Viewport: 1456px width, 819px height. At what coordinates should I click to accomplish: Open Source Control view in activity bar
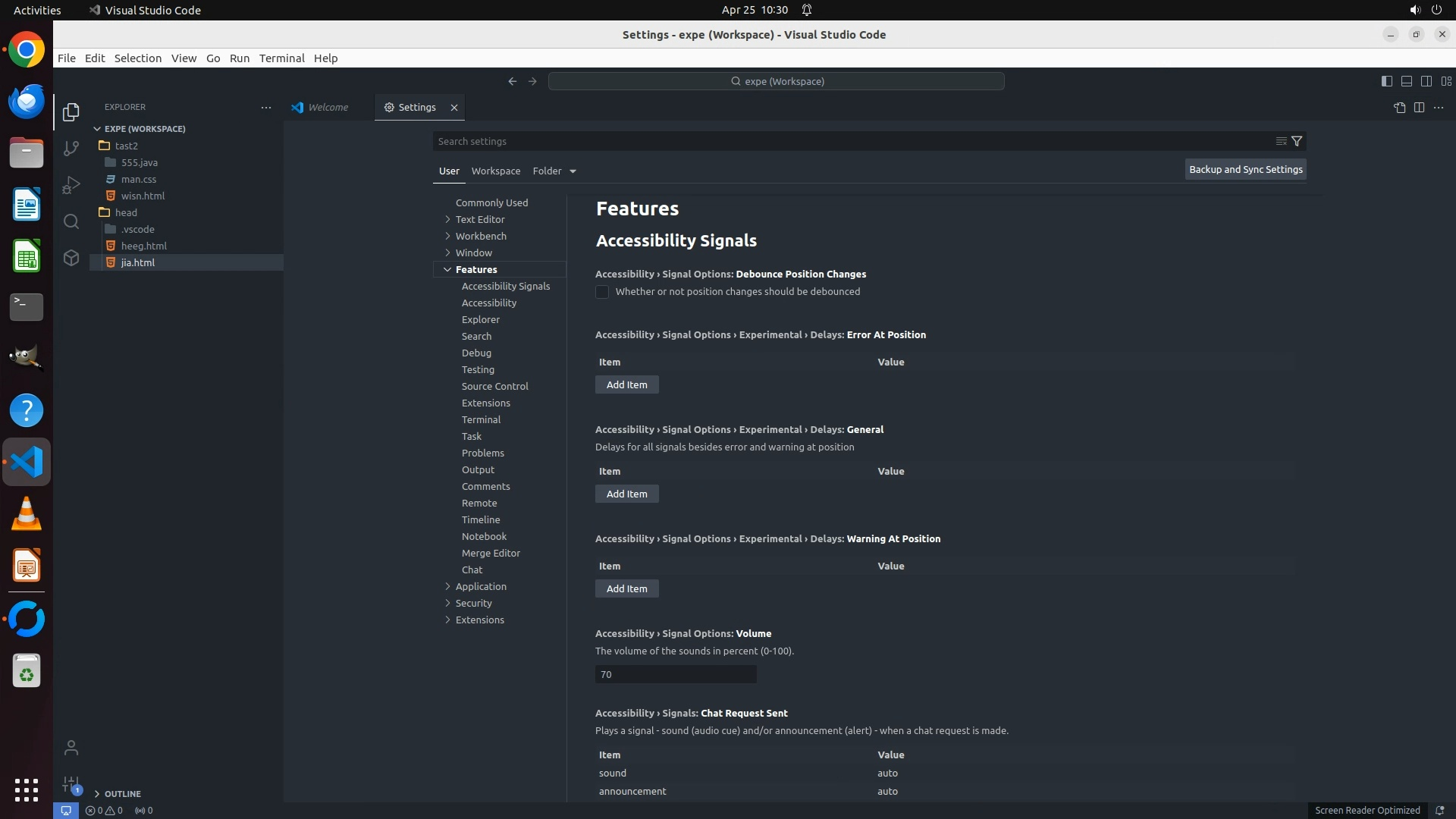(x=71, y=149)
